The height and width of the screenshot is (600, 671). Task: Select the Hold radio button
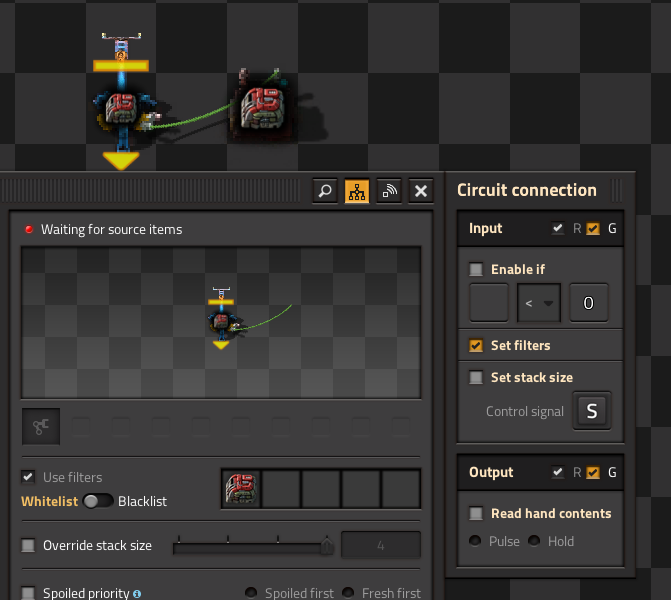(534, 541)
